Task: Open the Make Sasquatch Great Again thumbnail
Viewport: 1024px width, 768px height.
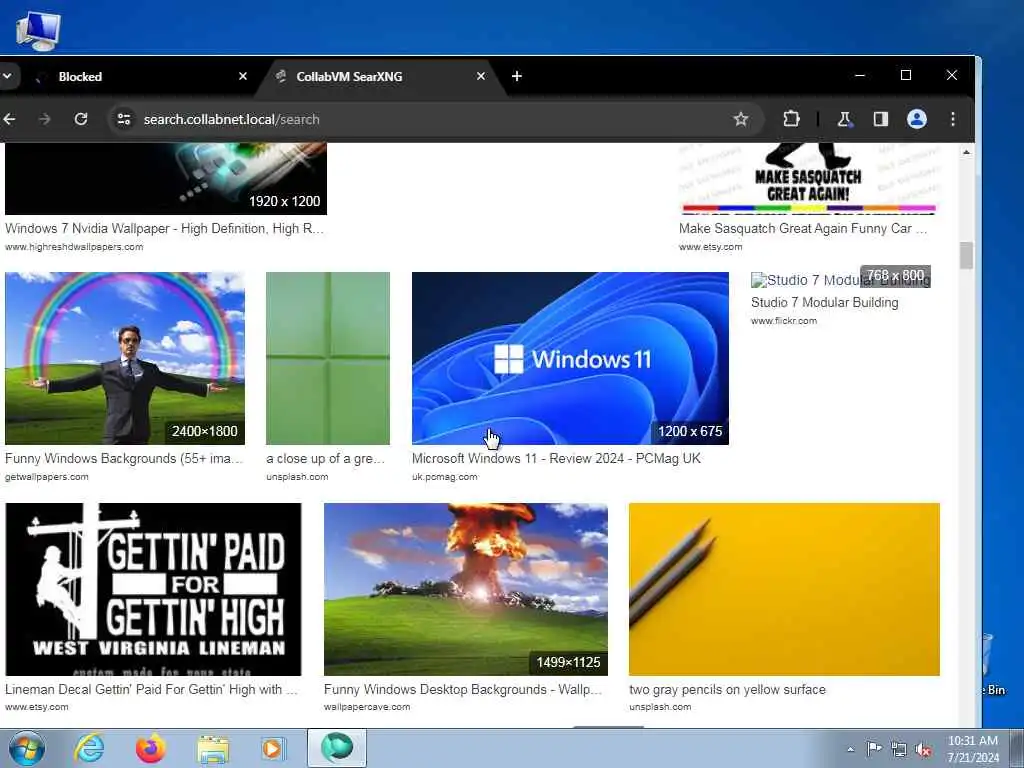Action: click(x=808, y=178)
